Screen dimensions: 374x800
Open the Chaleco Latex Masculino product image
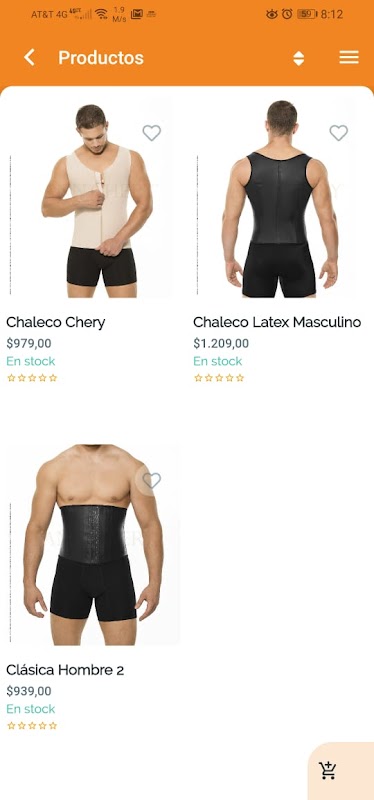tap(278, 199)
